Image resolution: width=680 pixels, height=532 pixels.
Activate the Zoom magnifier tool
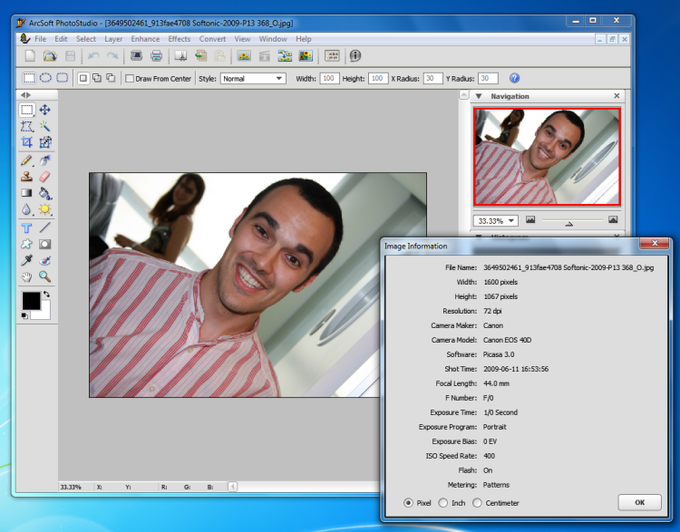pos(45,276)
